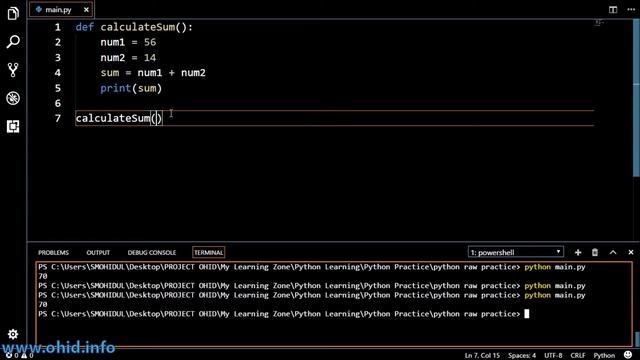640x360 pixels.
Task: Open the Explorer view in activity bar
Action: tap(13, 13)
